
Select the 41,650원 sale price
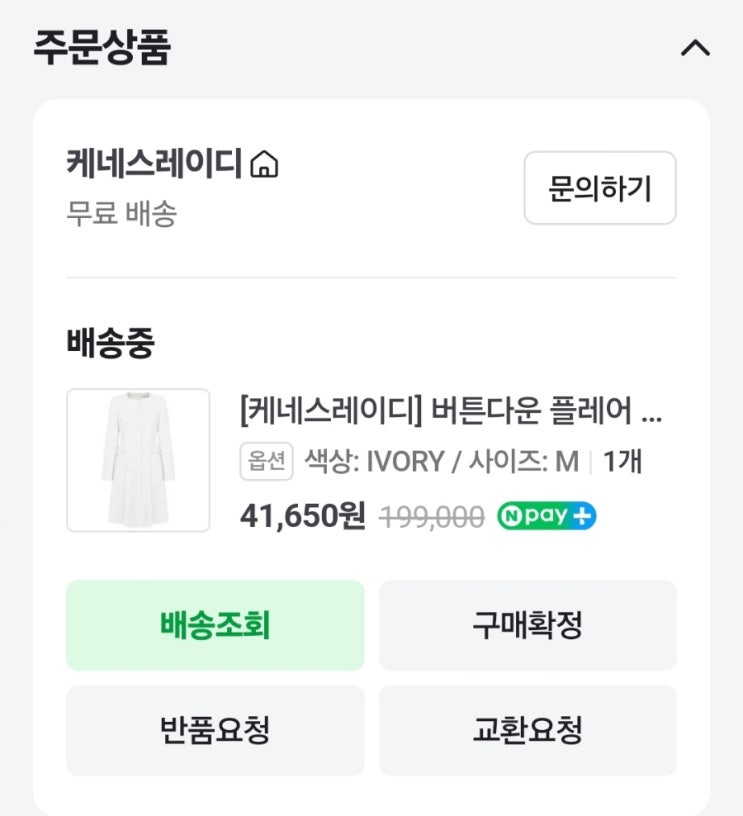(302, 516)
